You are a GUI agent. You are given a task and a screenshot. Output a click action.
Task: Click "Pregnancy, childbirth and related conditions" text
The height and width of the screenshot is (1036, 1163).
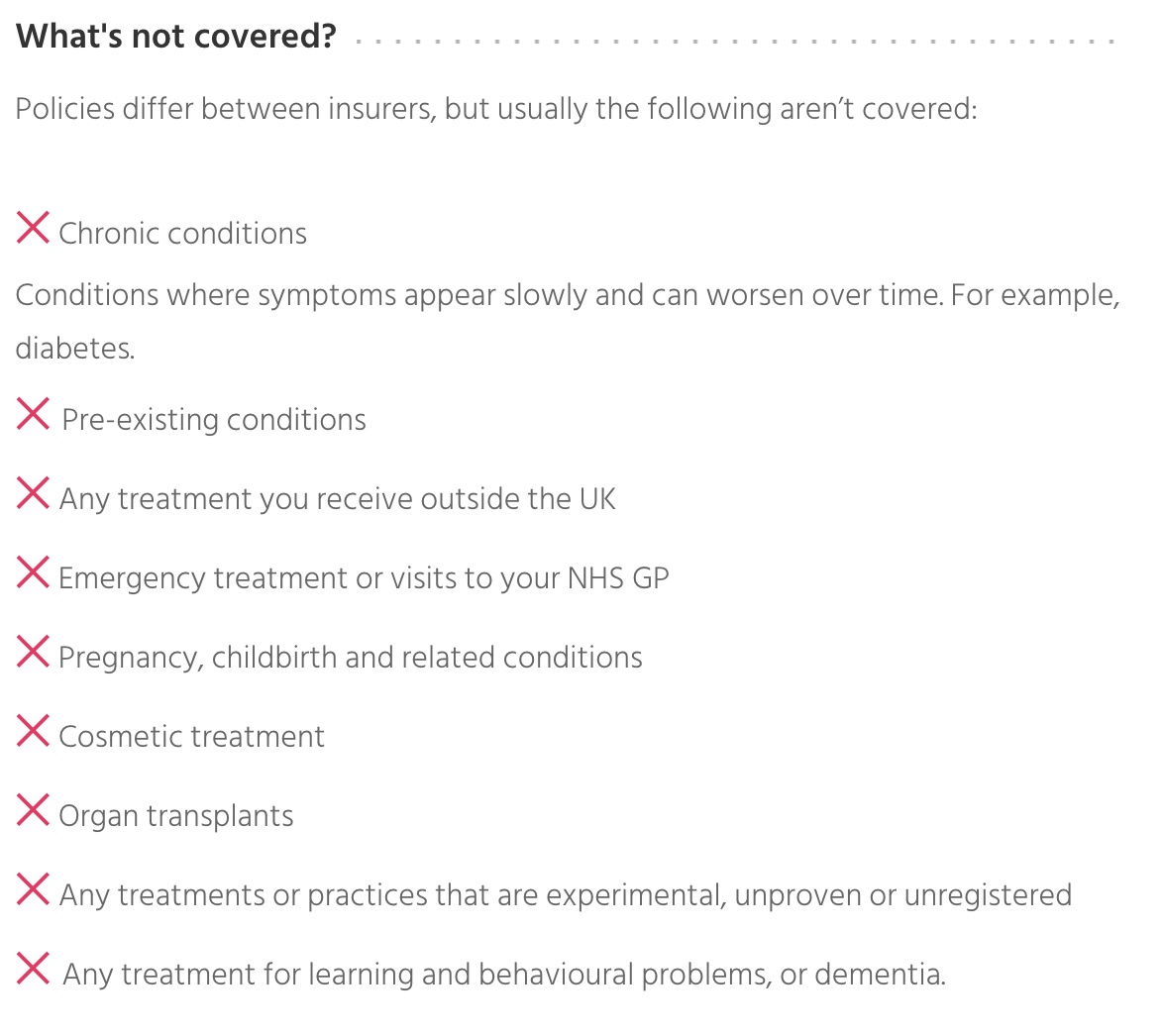coord(350,657)
